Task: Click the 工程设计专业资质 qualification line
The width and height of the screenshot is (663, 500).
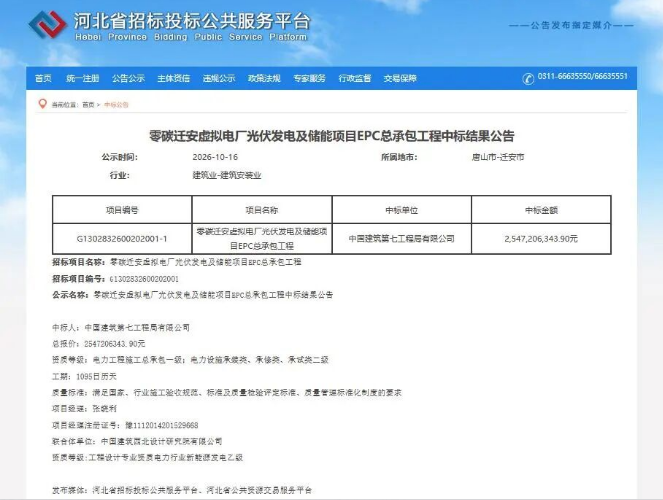Action: click(148, 458)
